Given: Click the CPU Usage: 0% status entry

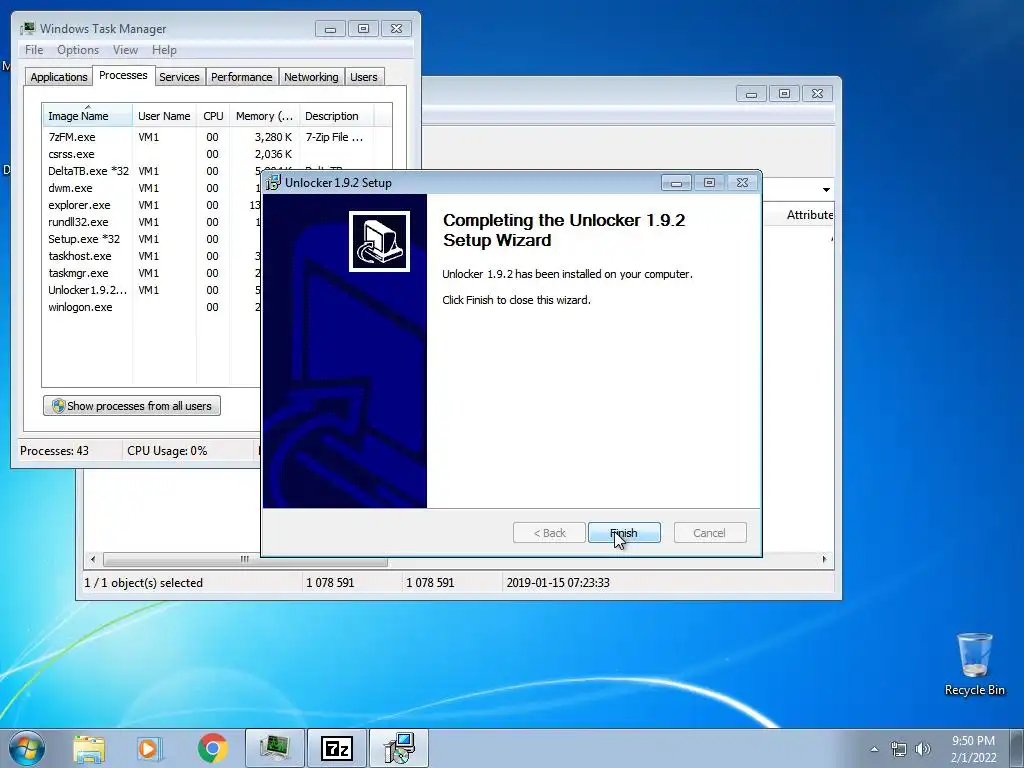Looking at the screenshot, I should click(x=167, y=451).
